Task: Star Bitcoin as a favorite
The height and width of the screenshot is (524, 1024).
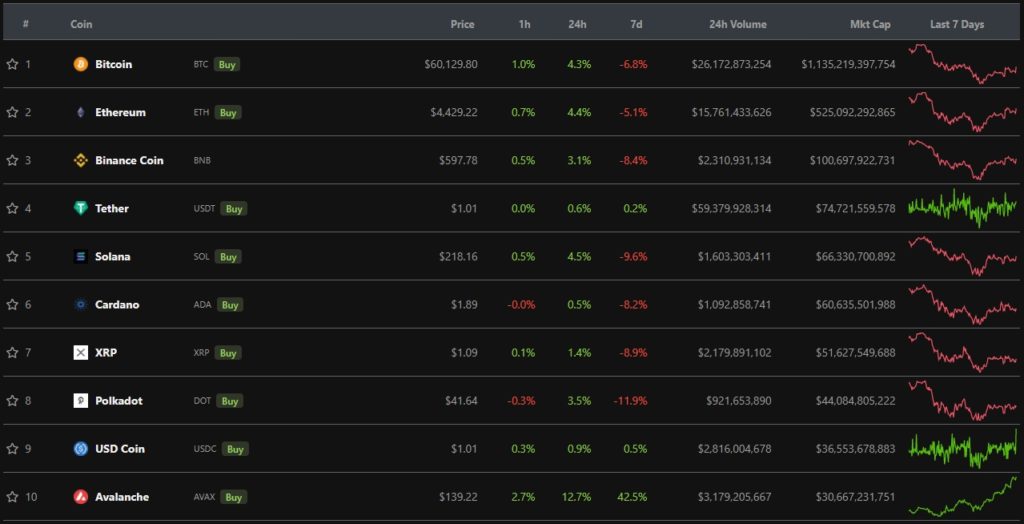Action: coord(12,64)
